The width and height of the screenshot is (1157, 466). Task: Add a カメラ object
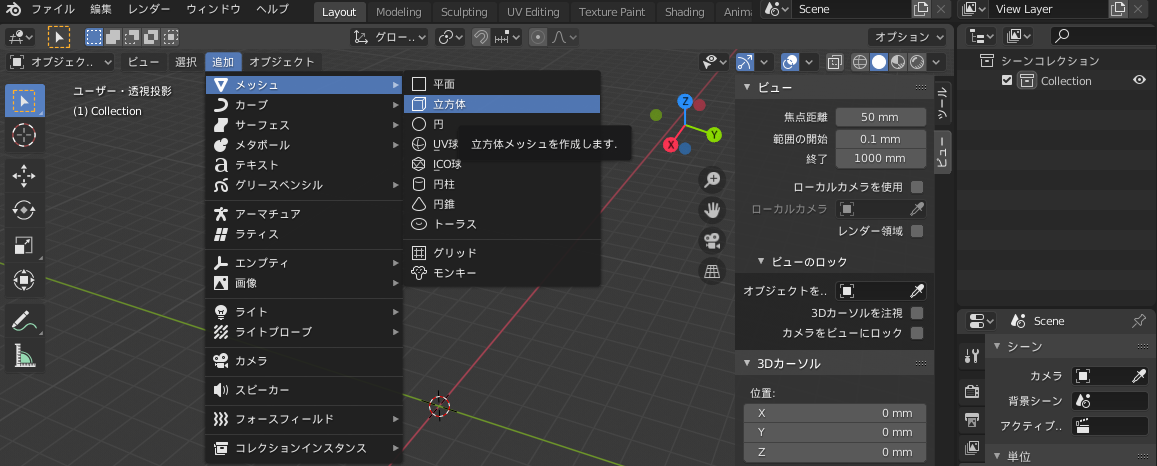(304, 361)
